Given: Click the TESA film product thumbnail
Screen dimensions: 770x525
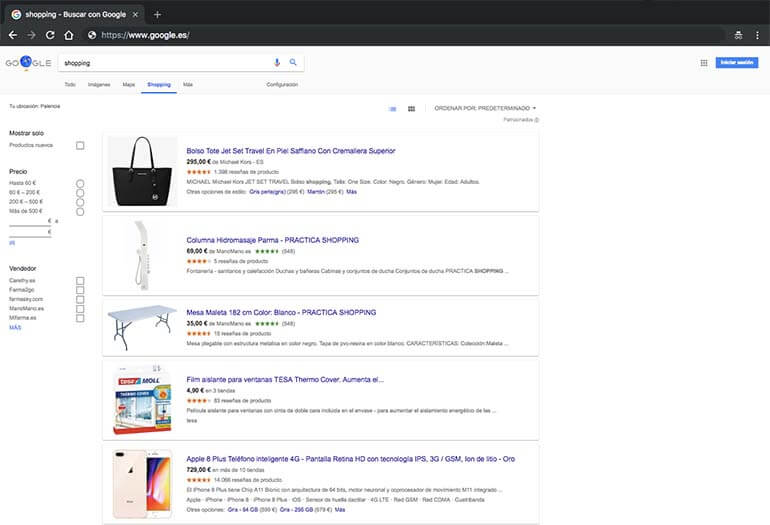Looking at the screenshot, I should point(142,399).
